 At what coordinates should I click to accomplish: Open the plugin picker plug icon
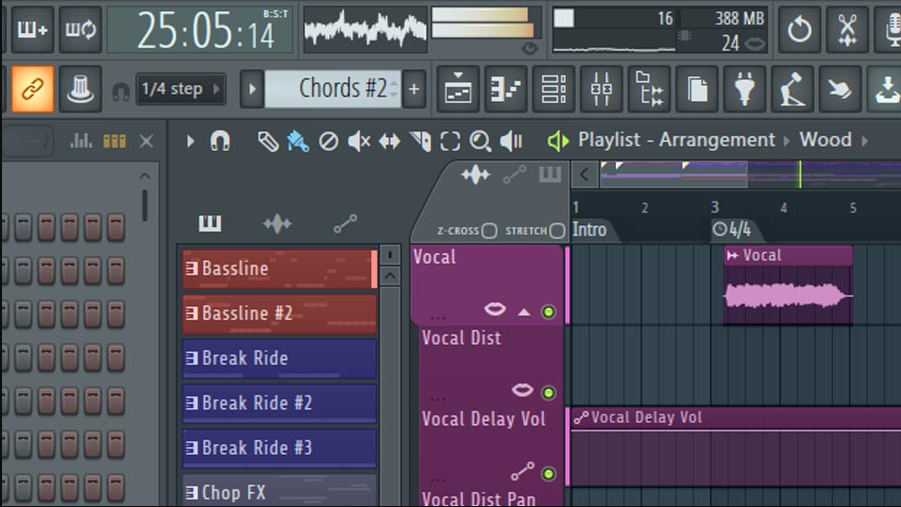744,89
